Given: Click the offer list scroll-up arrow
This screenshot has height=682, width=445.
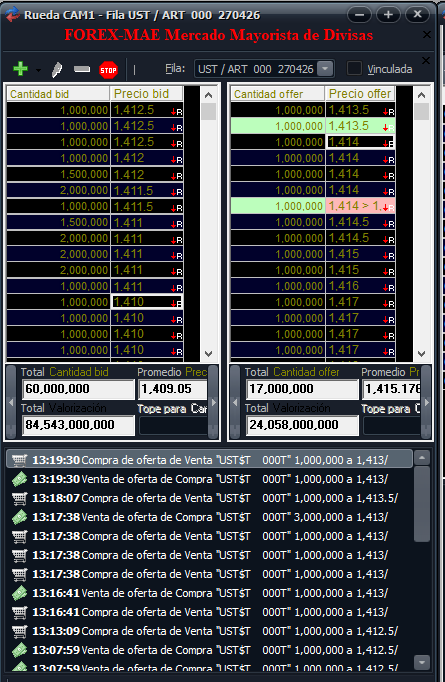Looking at the screenshot, I should (x=421, y=95).
